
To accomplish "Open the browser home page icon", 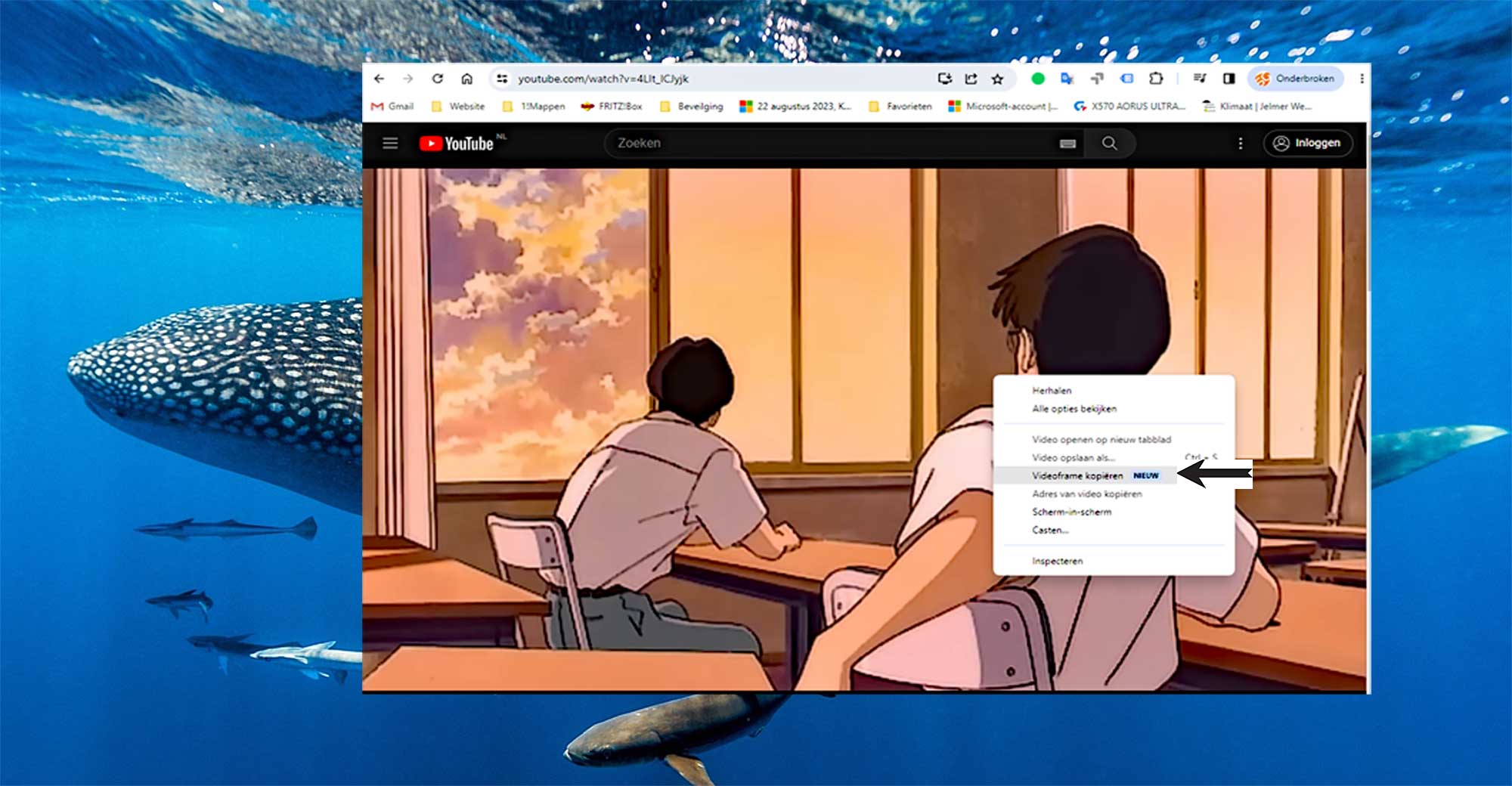I will 467,79.
